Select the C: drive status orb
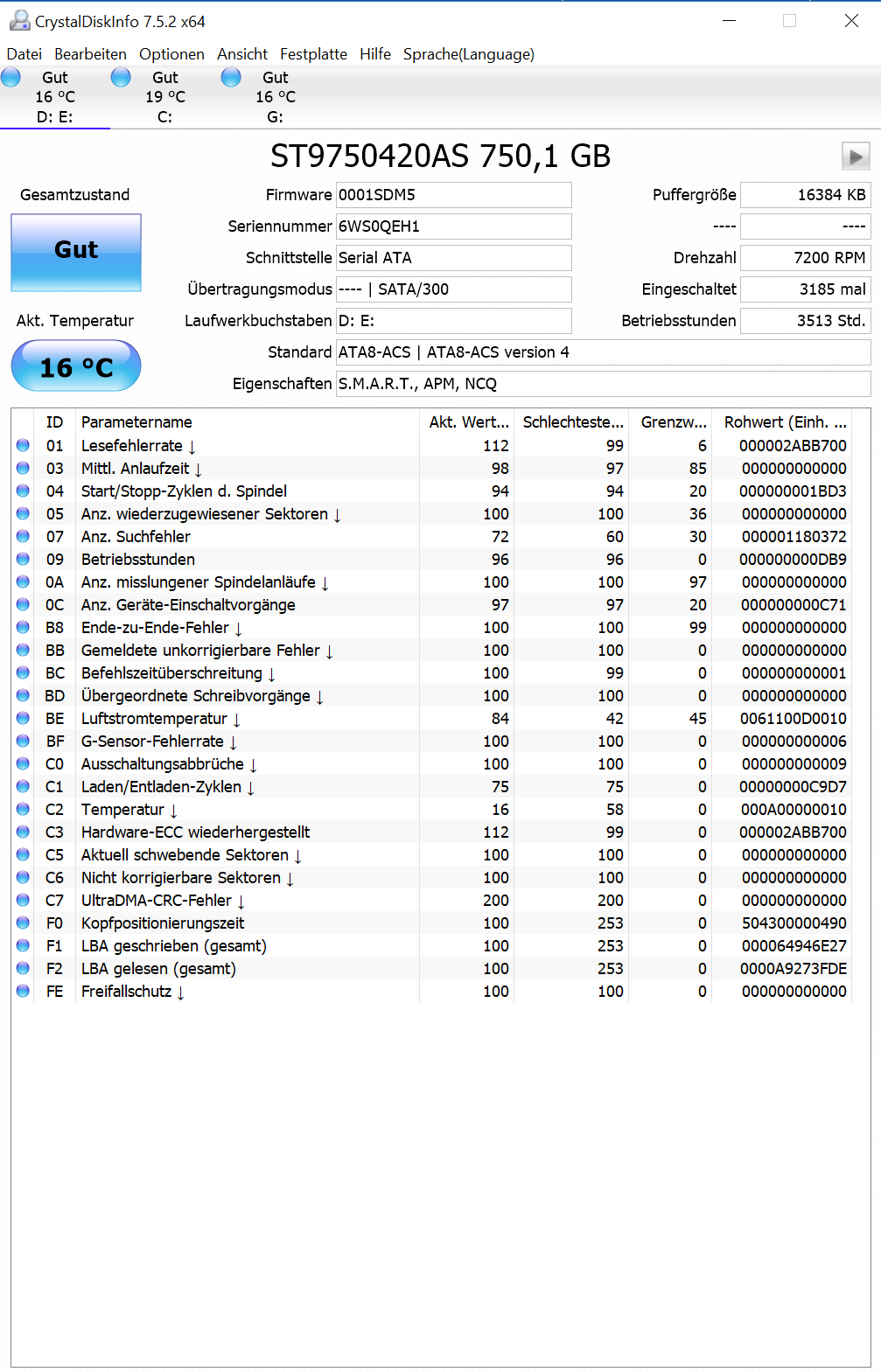The height and width of the screenshot is (1372, 881). 122,78
